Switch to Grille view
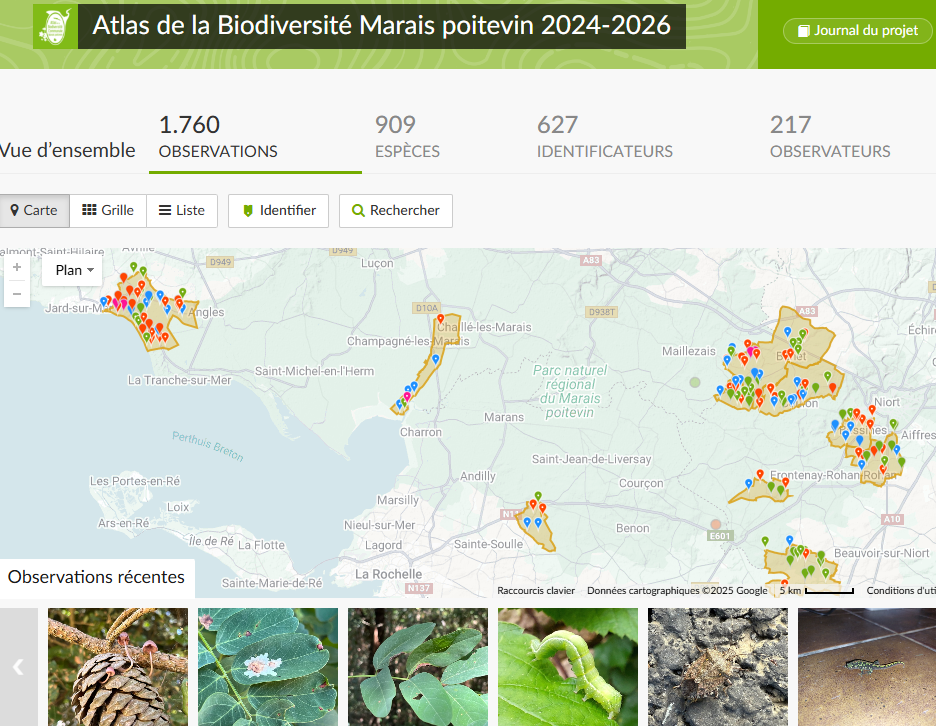 tap(107, 211)
